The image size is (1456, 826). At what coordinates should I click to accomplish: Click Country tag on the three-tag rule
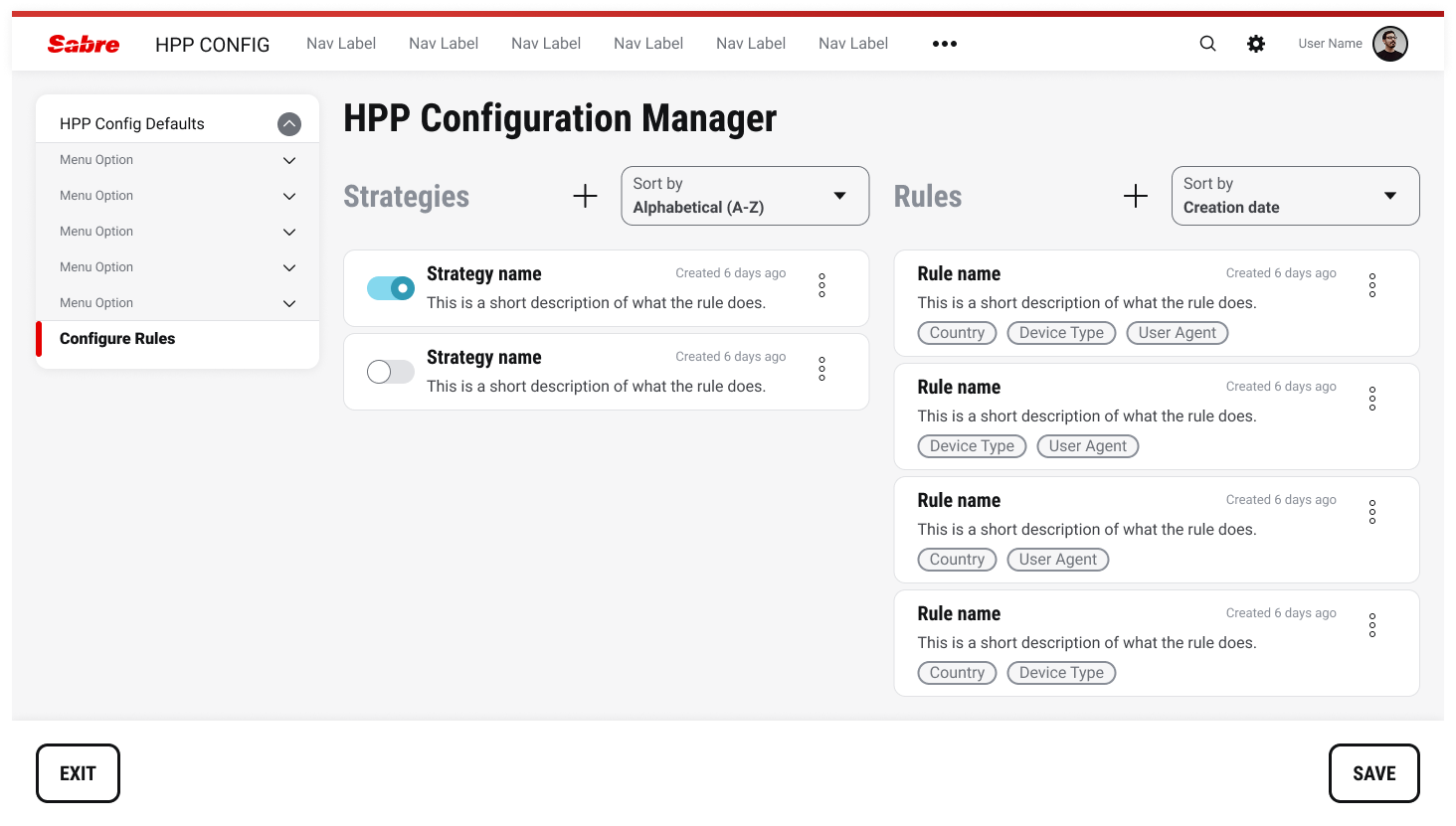(957, 333)
